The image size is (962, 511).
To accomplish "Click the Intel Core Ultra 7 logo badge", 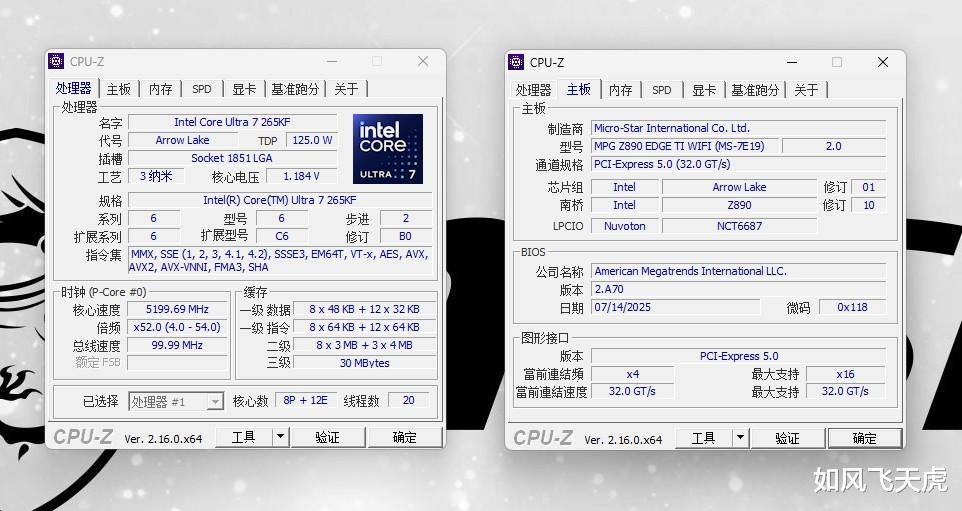I will [388, 148].
